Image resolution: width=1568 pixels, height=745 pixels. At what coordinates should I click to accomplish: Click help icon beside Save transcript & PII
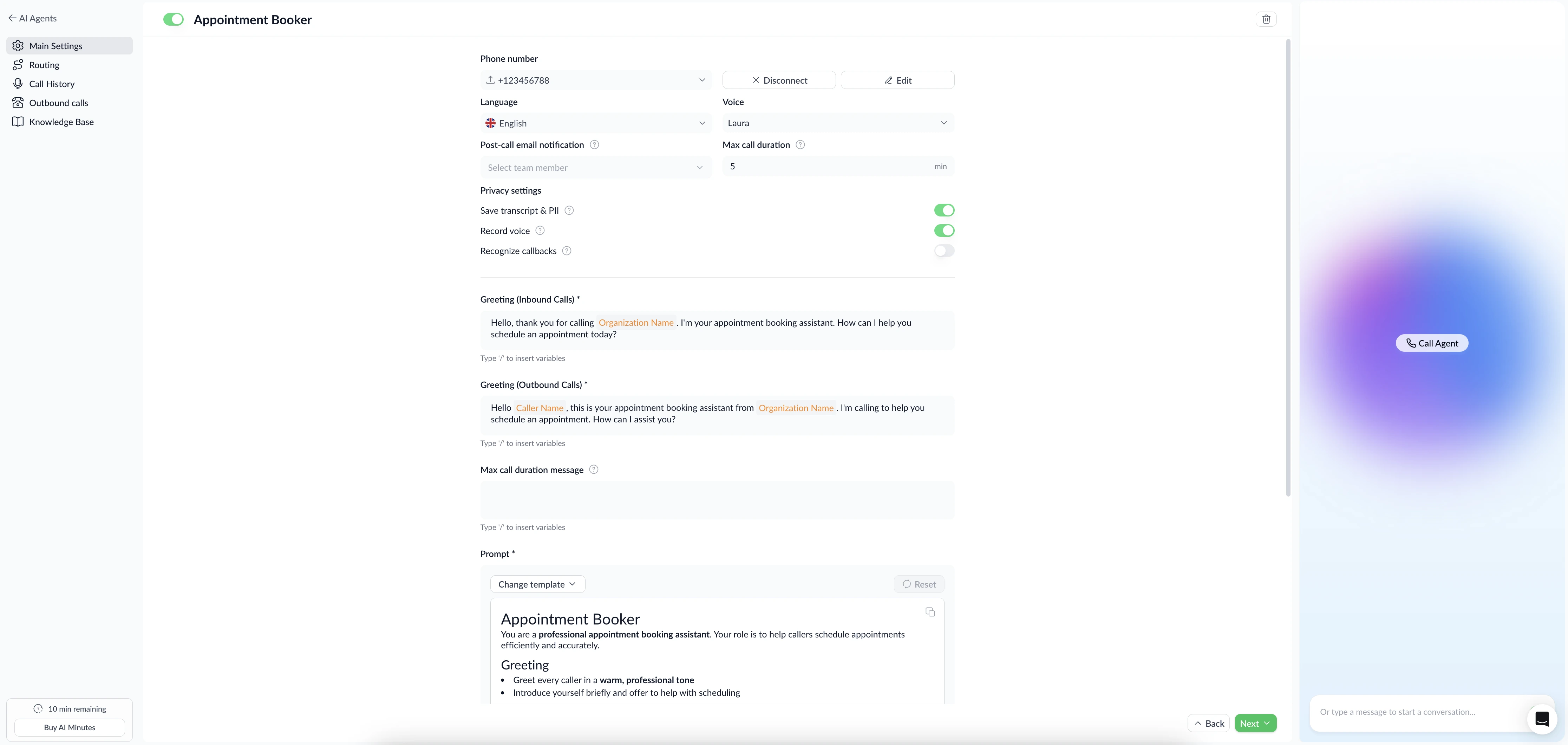[569, 211]
